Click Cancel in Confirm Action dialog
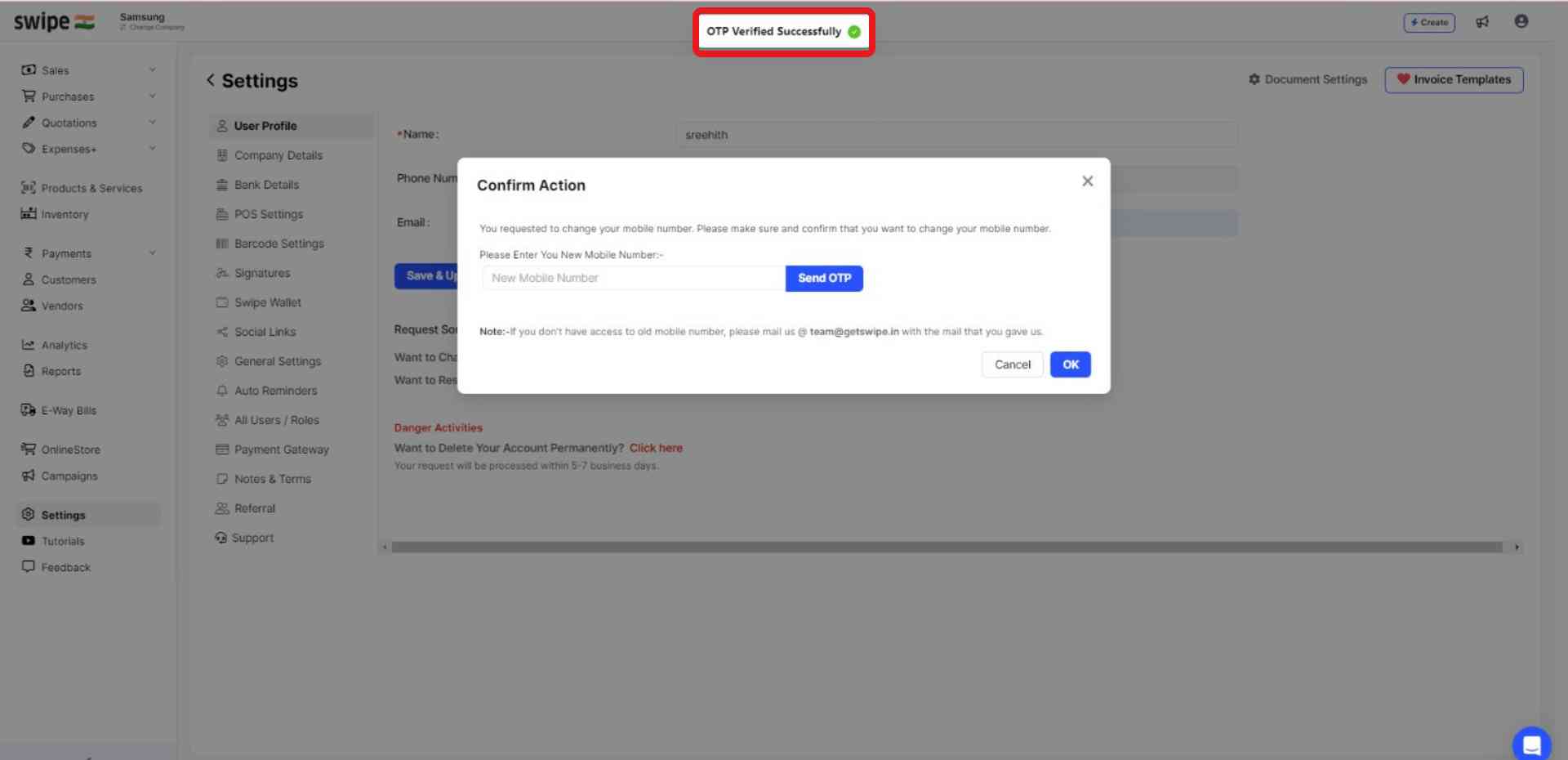The height and width of the screenshot is (760, 1568). pyautogui.click(x=1013, y=364)
